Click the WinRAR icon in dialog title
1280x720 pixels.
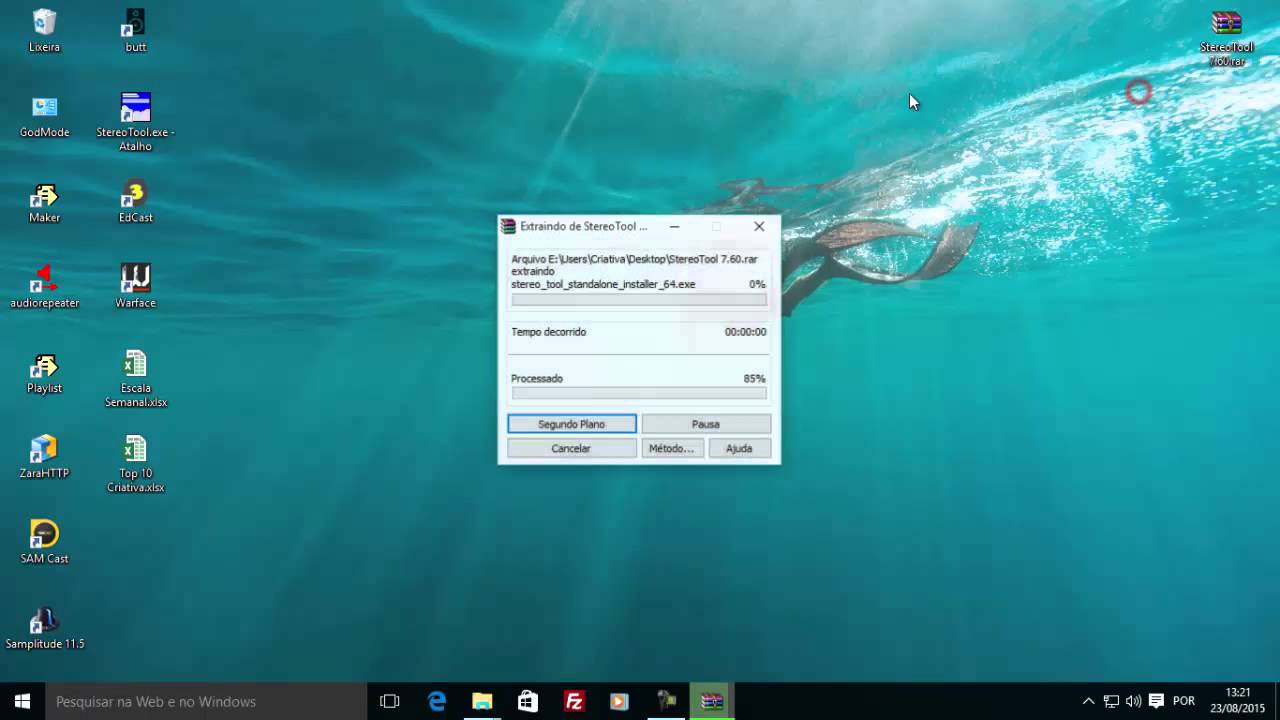click(508, 227)
